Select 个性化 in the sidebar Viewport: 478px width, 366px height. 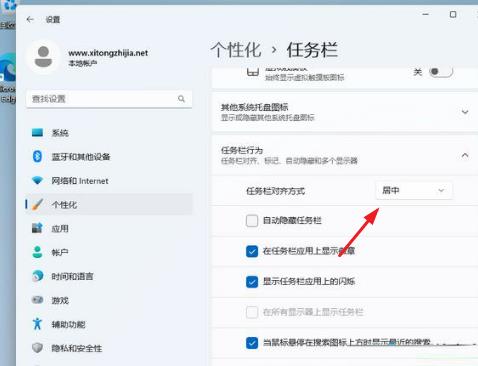click(x=109, y=204)
